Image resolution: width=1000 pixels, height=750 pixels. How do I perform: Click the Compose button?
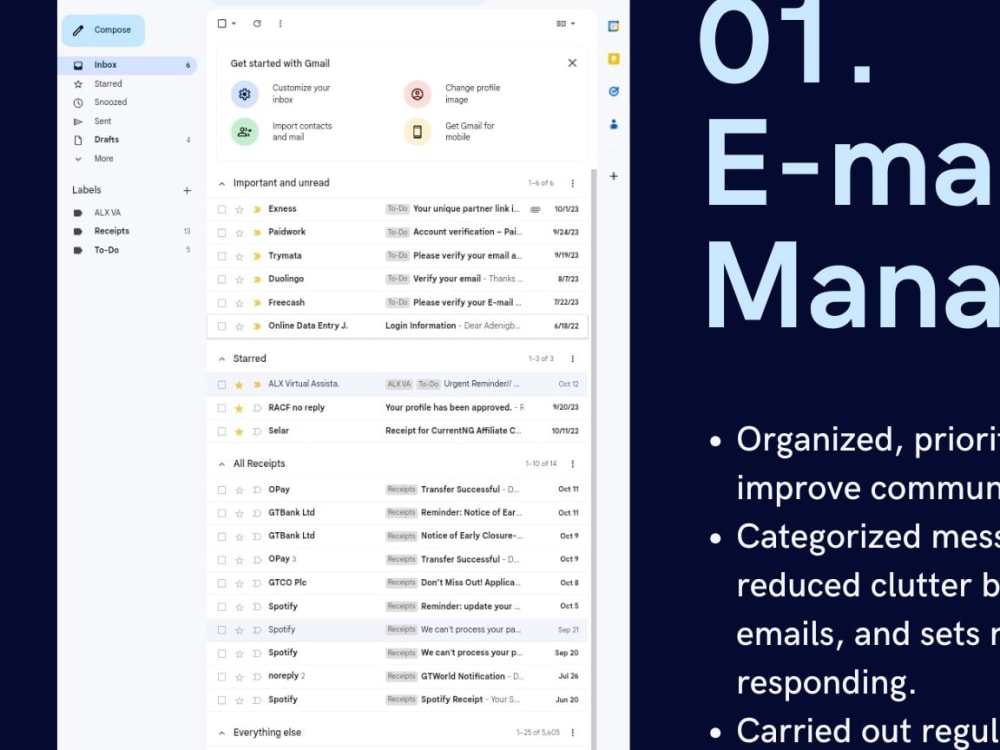coord(103,30)
